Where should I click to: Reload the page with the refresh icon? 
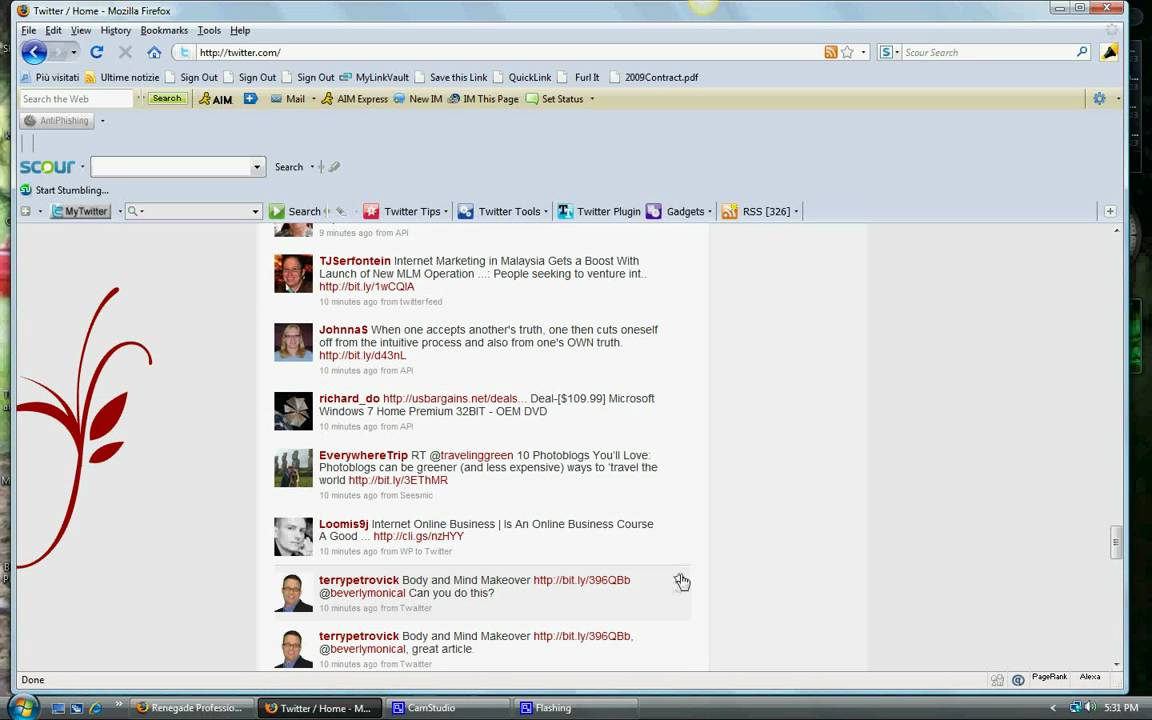point(96,52)
